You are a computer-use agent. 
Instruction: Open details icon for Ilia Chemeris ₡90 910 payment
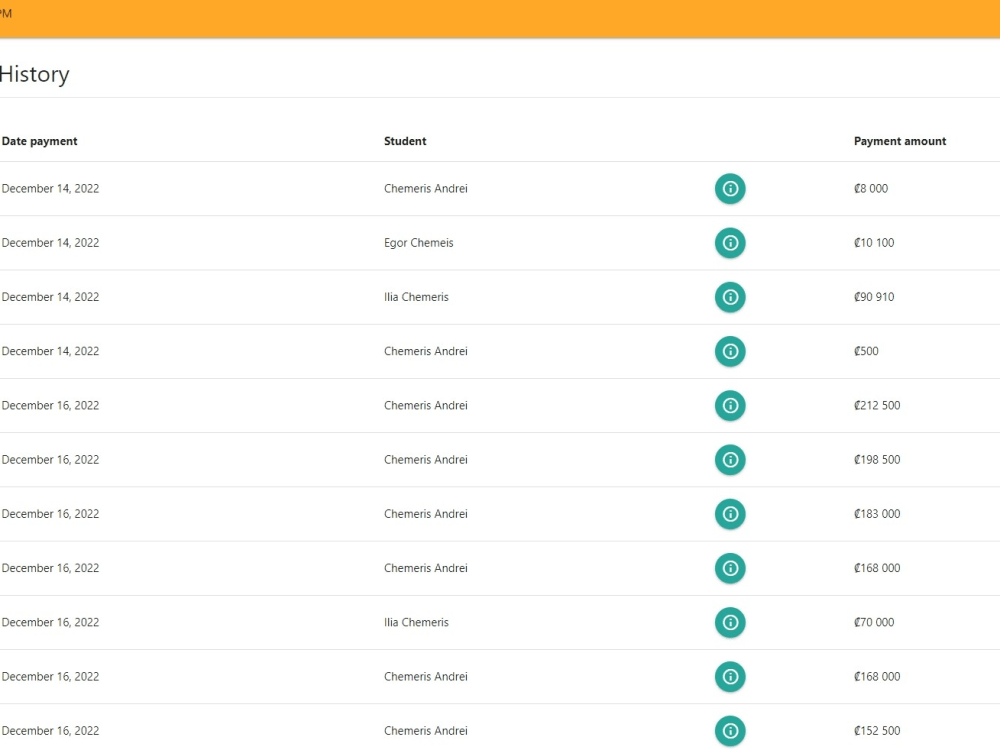730,297
